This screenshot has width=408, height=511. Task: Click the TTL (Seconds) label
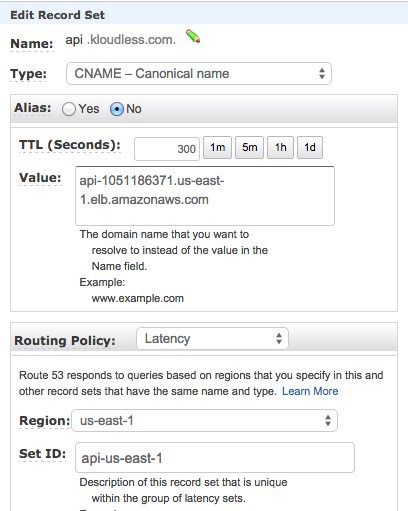click(x=70, y=145)
